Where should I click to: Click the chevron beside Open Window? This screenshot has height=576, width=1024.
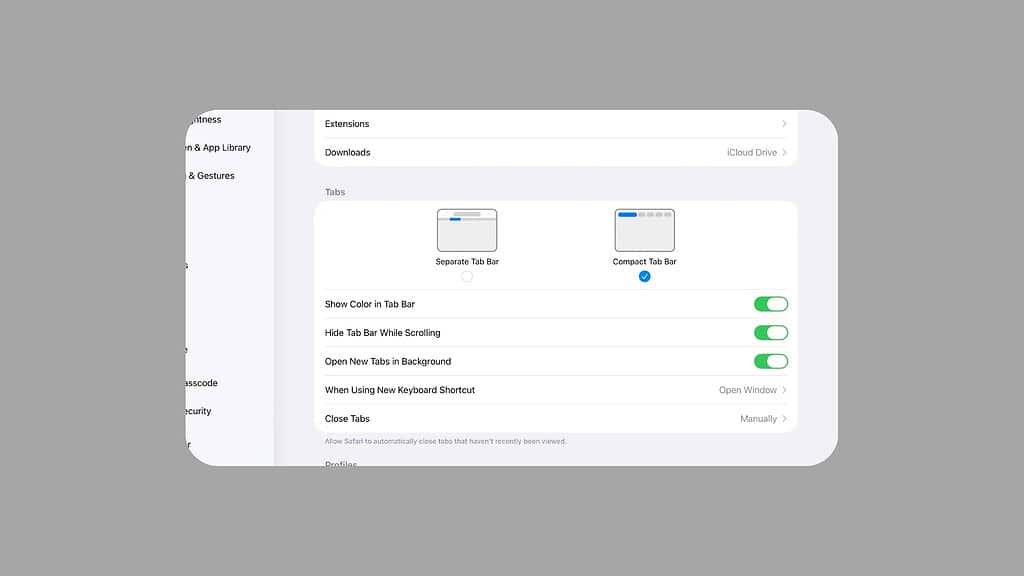[x=784, y=390]
